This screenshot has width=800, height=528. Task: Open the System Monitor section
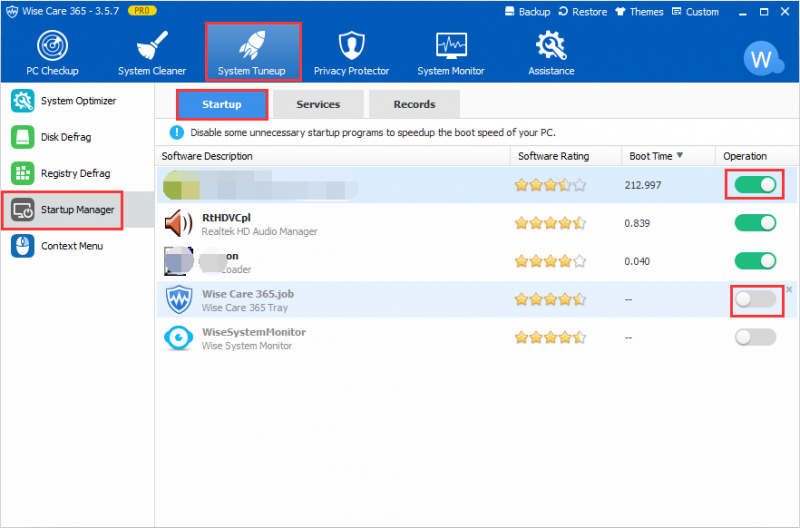451,53
